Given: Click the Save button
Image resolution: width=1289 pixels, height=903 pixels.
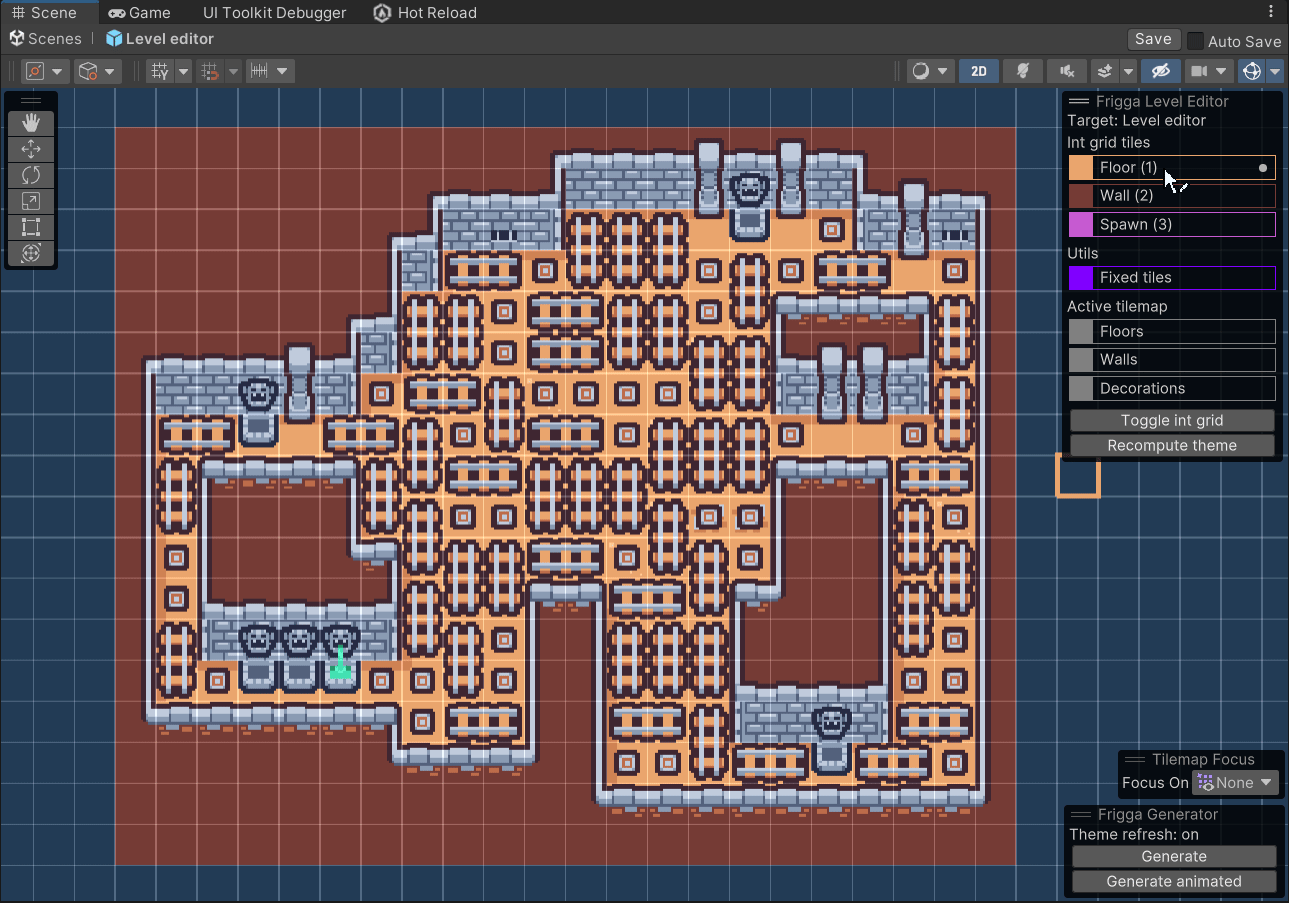Looking at the screenshot, I should coord(1153,39).
